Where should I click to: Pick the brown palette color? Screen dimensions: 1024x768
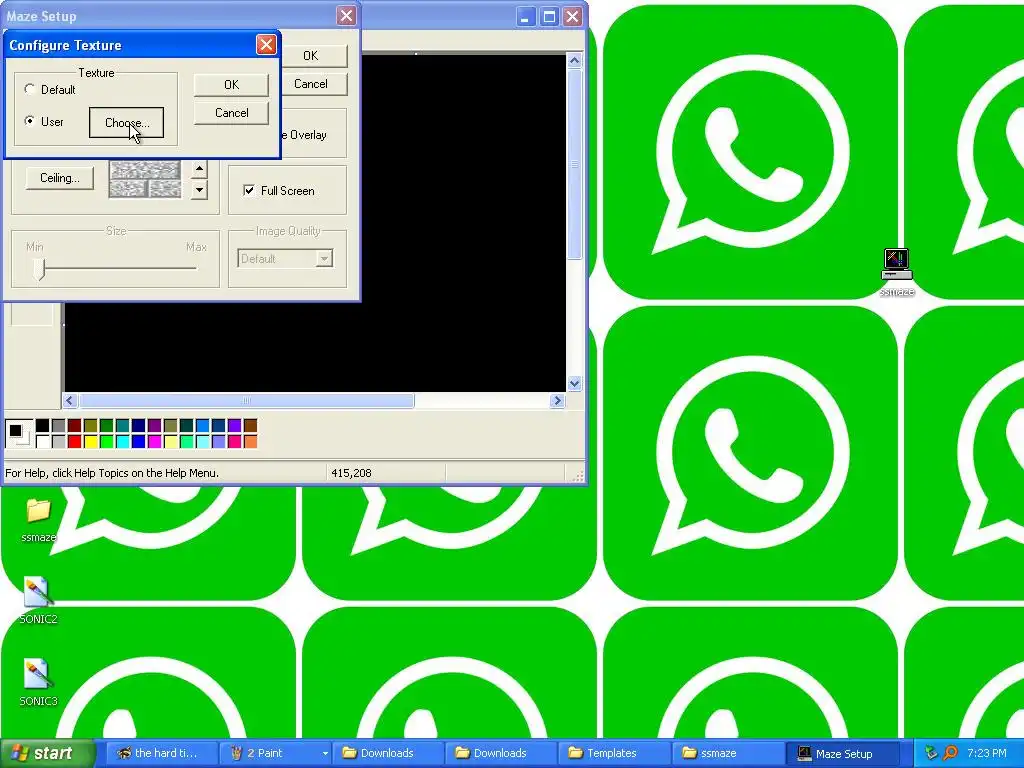[x=251, y=426]
